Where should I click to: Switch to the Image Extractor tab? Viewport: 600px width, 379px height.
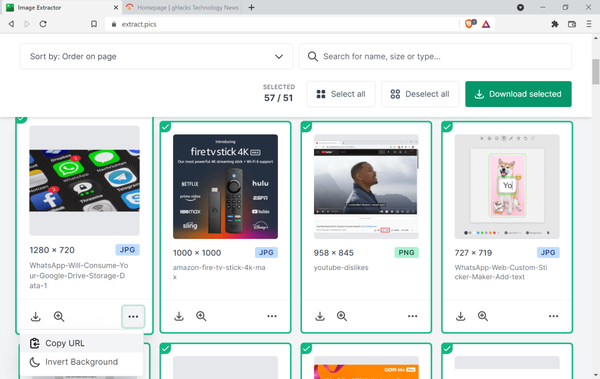point(61,7)
